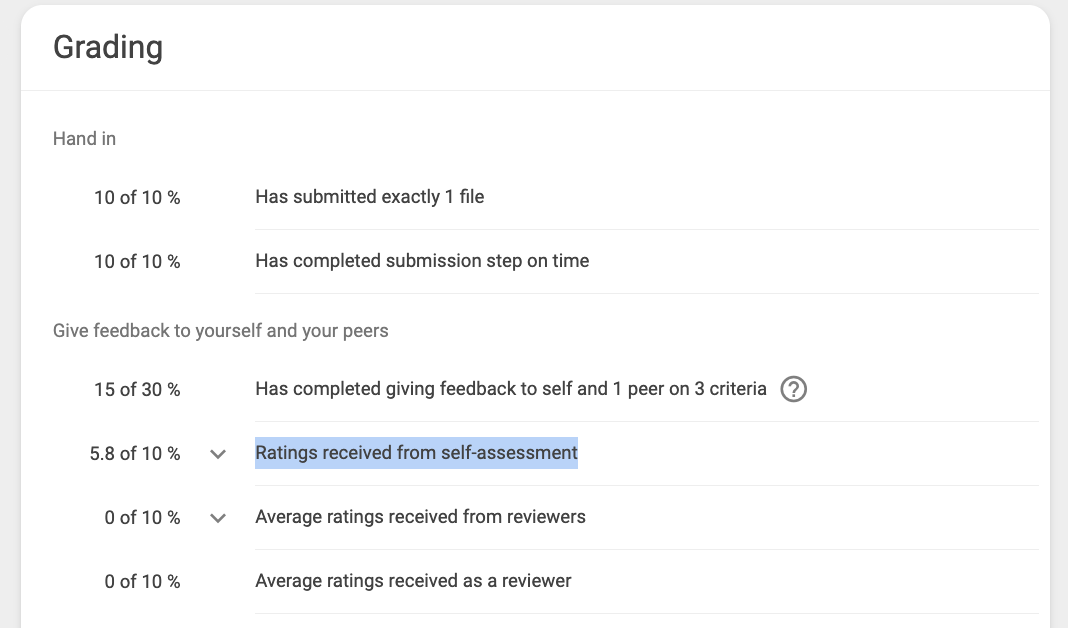Click 'Average ratings received as a reviewer'

coord(413,581)
